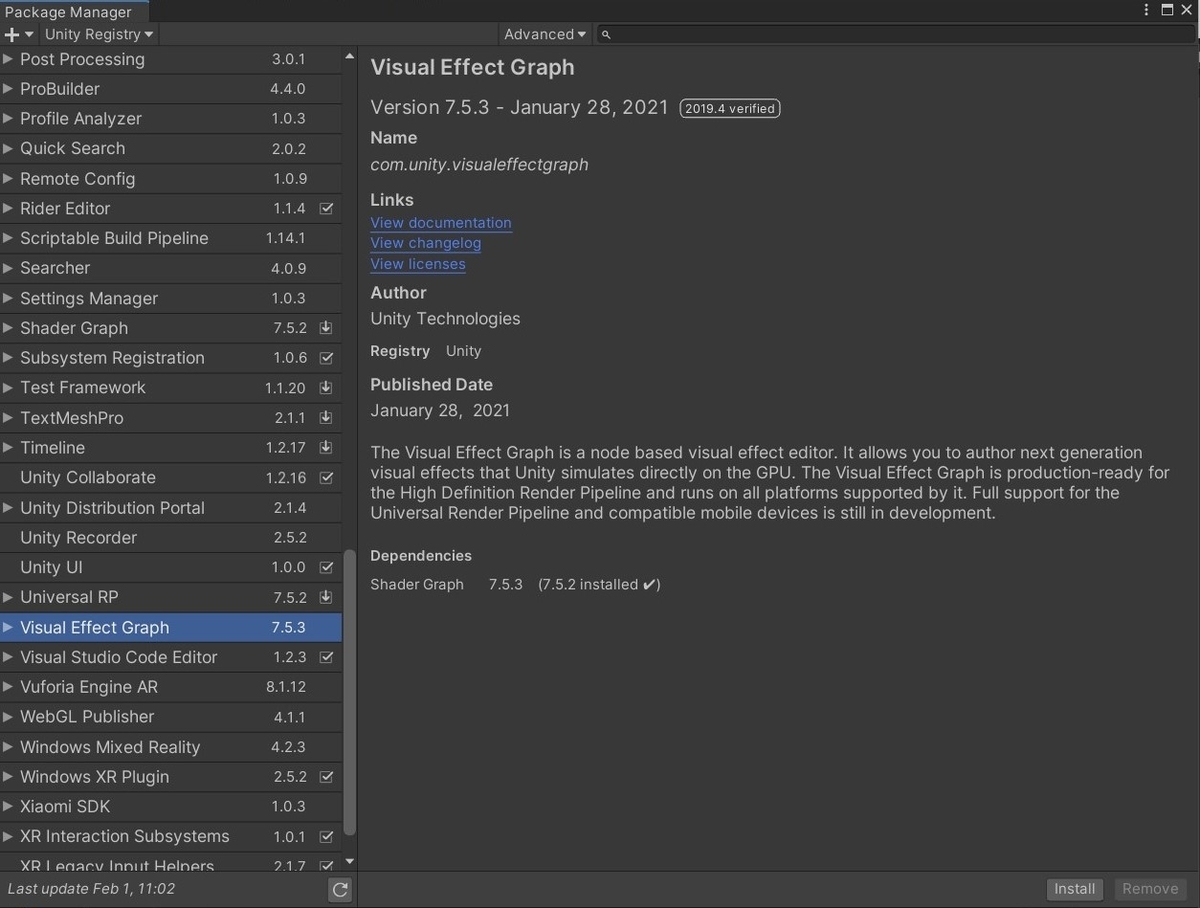Open View changelog link
Image resolution: width=1200 pixels, height=908 pixels.
click(x=426, y=243)
